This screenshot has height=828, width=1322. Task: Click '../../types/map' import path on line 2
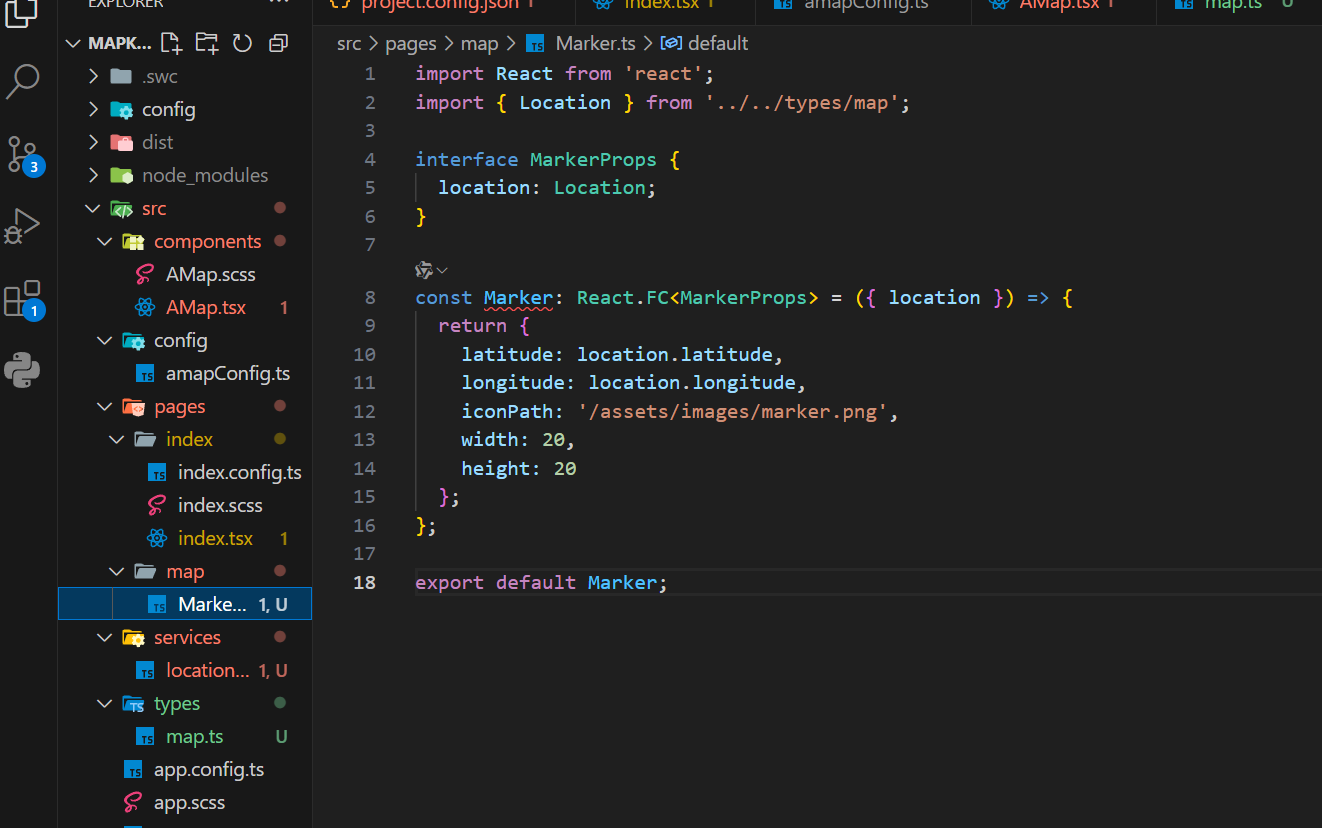point(801,103)
